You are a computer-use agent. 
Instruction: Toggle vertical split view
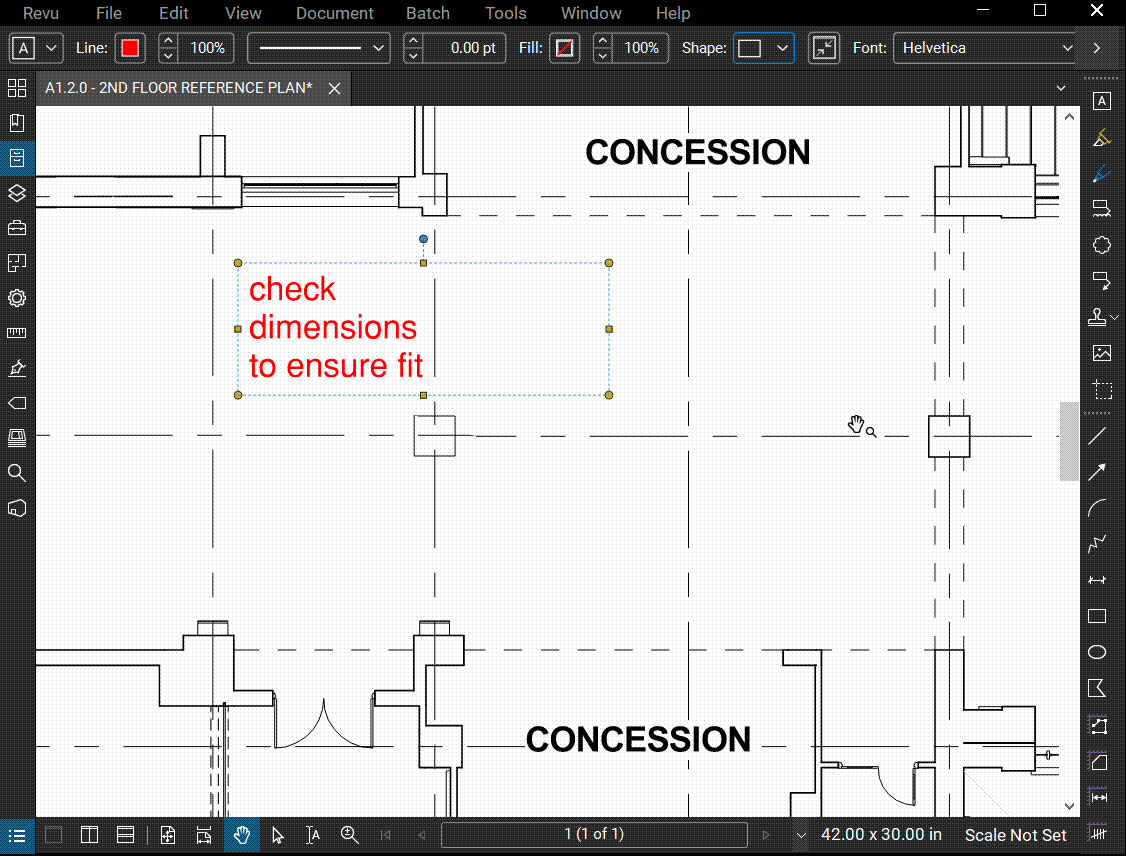pyautogui.click(x=89, y=835)
